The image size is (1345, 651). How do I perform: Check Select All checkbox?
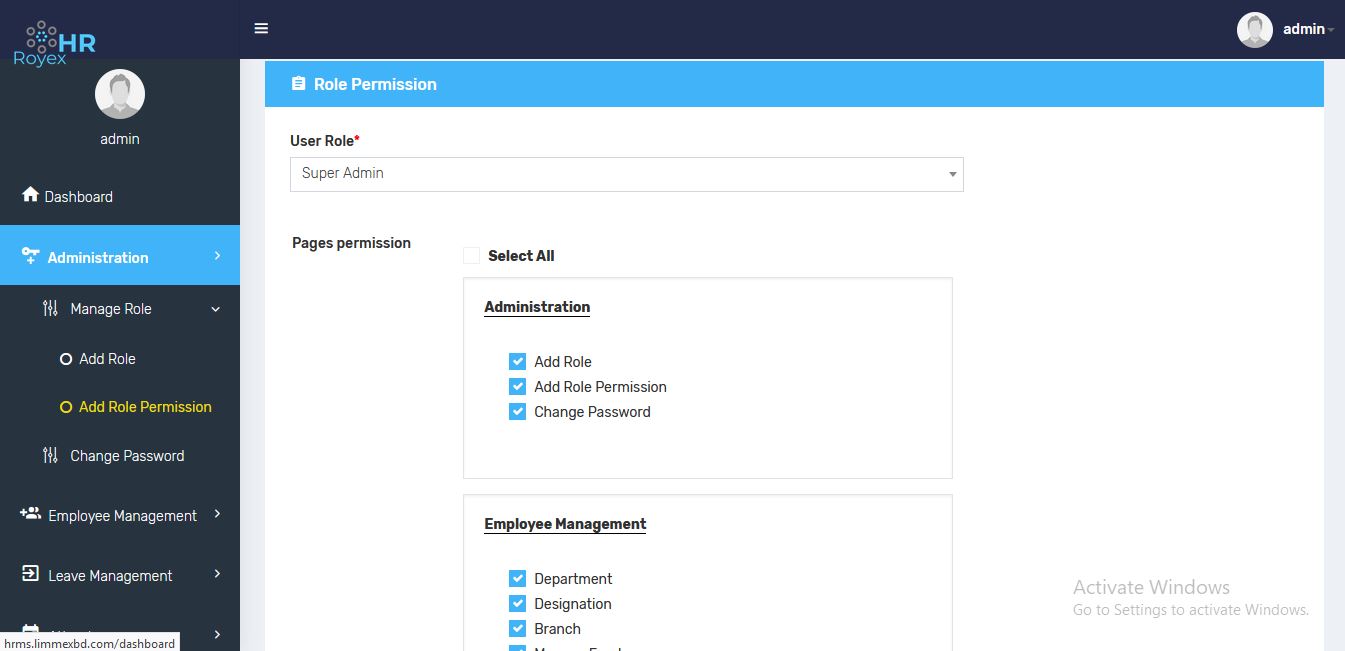[x=472, y=256]
